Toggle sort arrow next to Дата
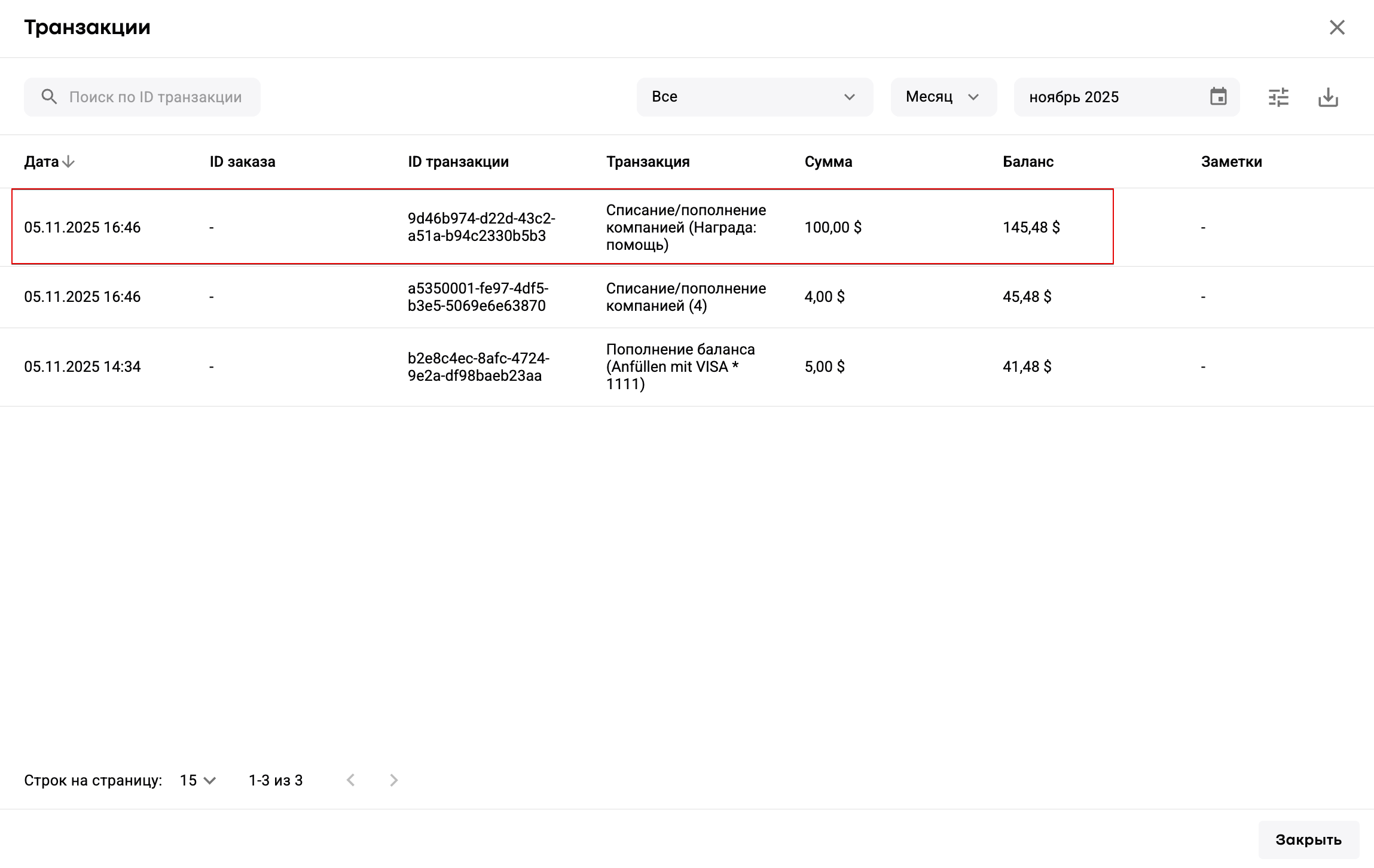Screen dimensions: 1374x868 (68, 161)
